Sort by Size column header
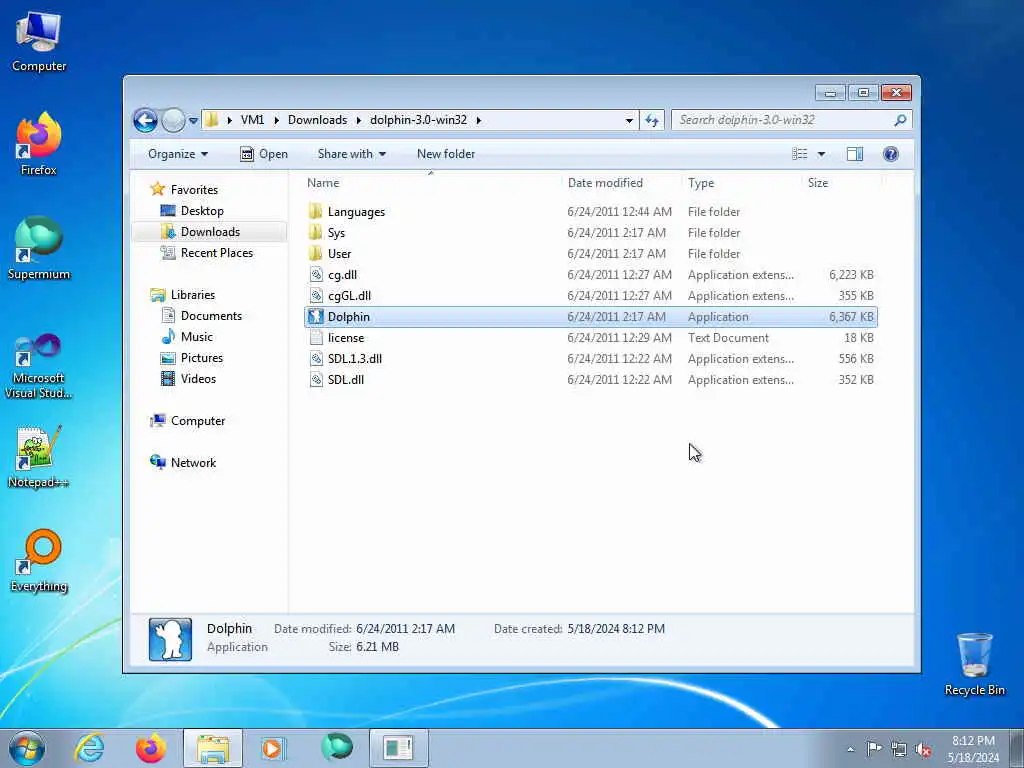 click(x=840, y=183)
